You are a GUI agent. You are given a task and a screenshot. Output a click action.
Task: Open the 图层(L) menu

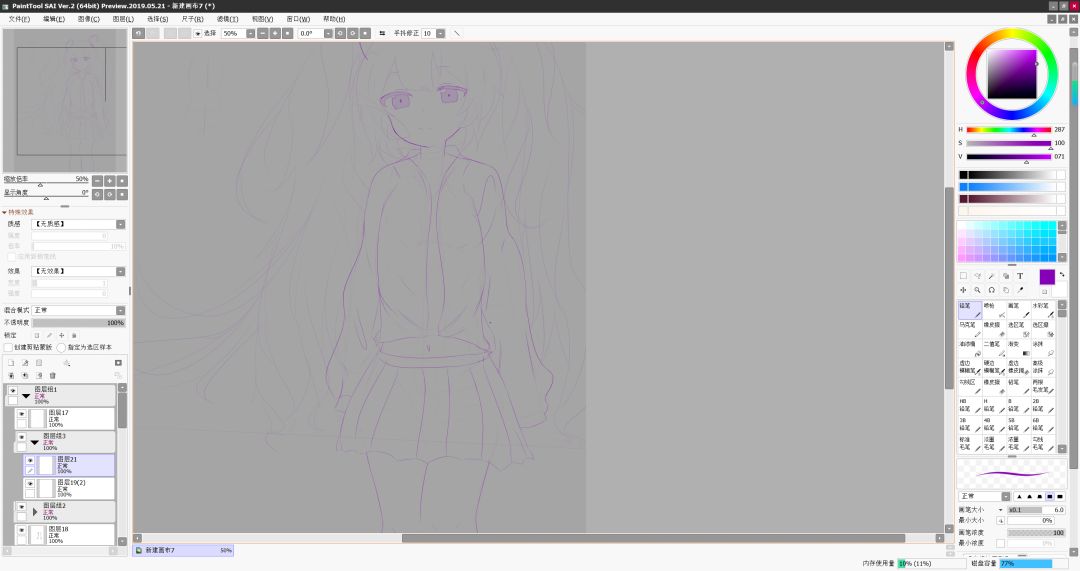(123, 19)
